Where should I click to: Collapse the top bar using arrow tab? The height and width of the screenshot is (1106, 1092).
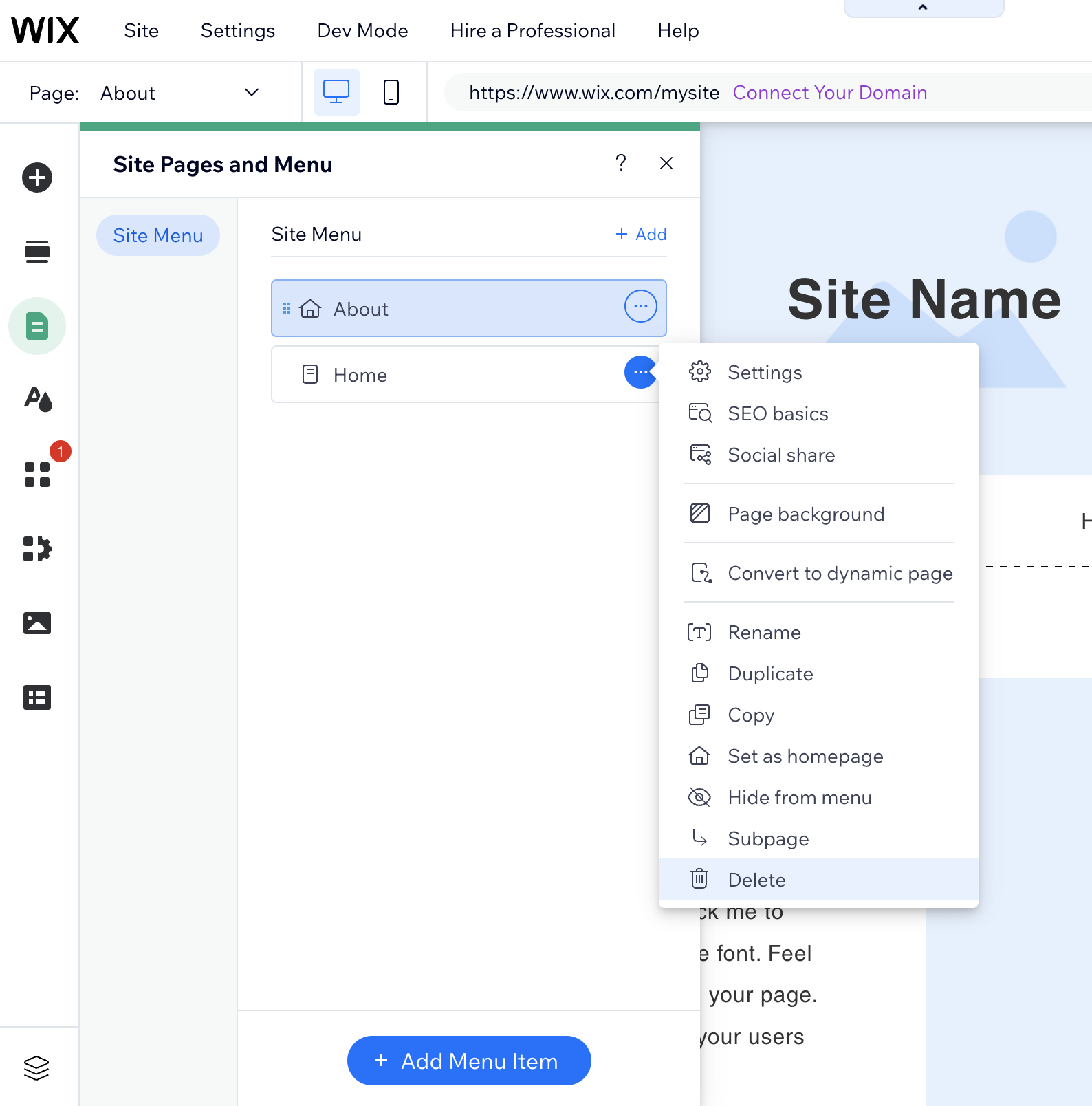(x=923, y=8)
